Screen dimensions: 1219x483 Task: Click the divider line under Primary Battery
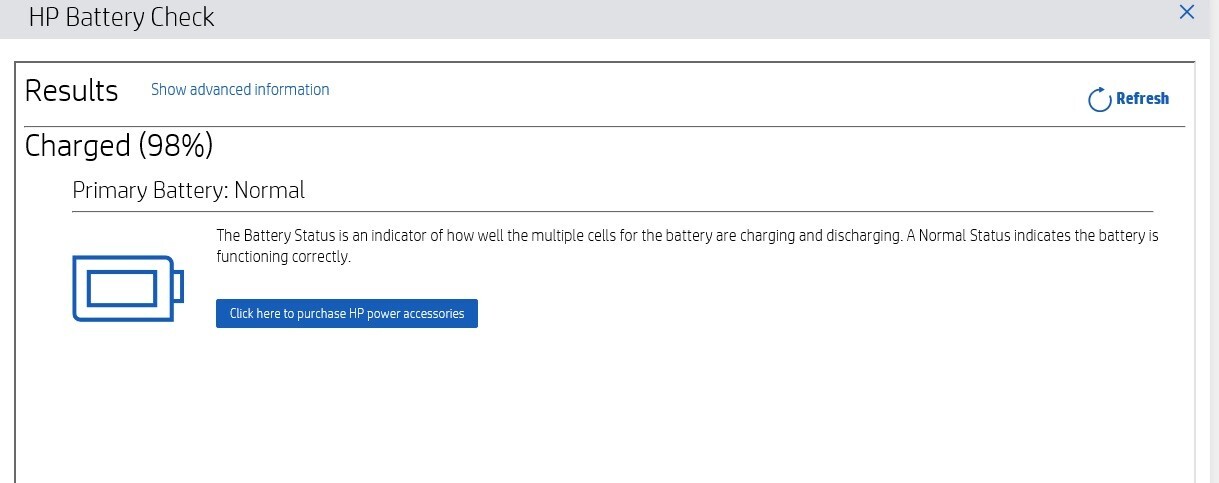pos(612,211)
